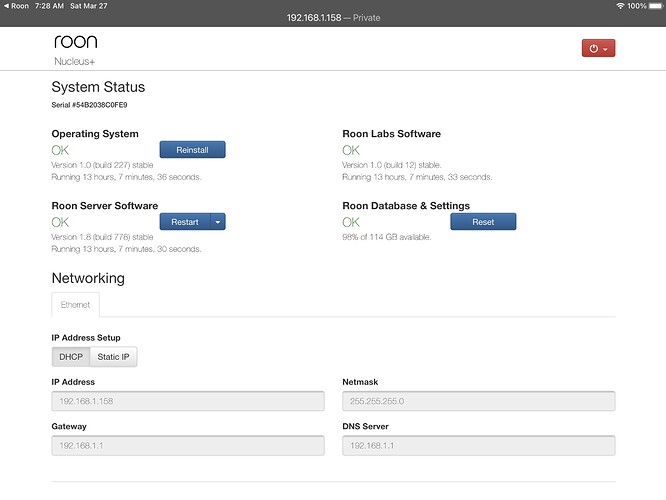Open the red power options dropdown
This screenshot has height=500, width=666.
click(x=598, y=48)
